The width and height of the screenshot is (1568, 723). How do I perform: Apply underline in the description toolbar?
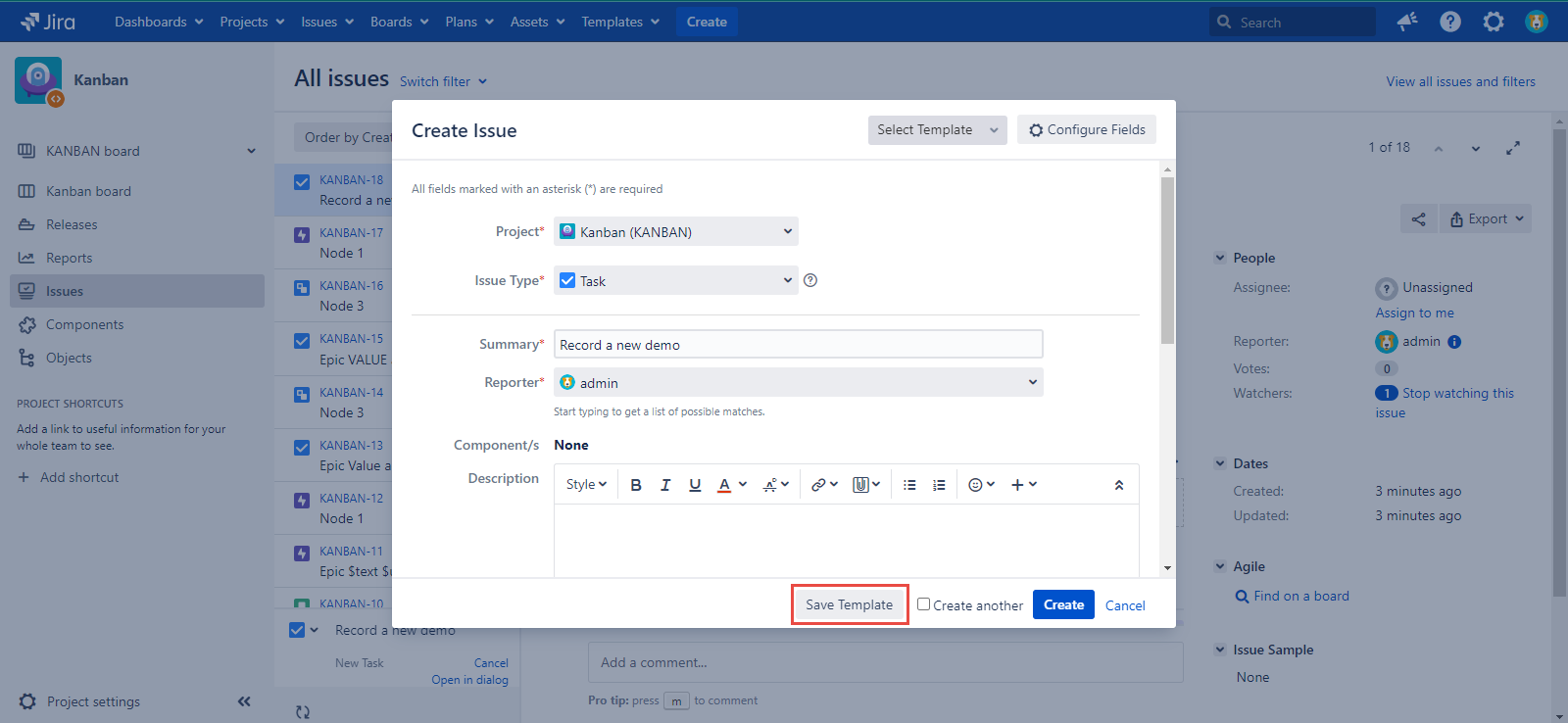coord(695,485)
